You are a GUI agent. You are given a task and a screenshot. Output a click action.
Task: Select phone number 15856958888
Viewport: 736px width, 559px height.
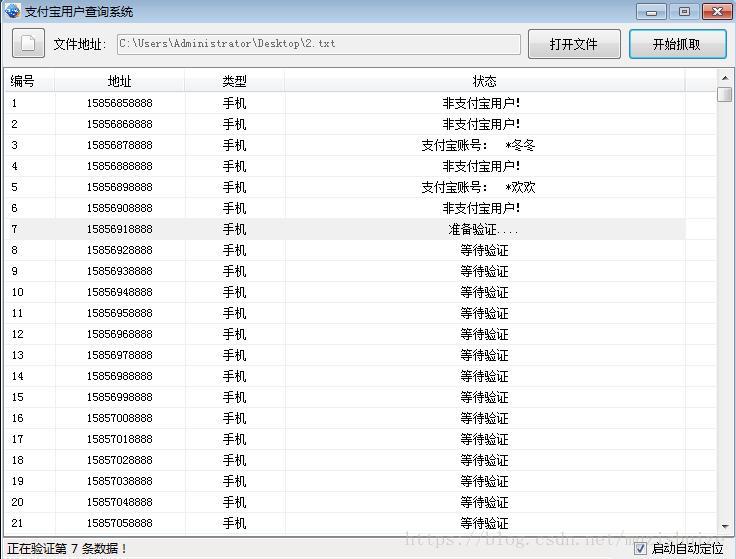[120, 313]
